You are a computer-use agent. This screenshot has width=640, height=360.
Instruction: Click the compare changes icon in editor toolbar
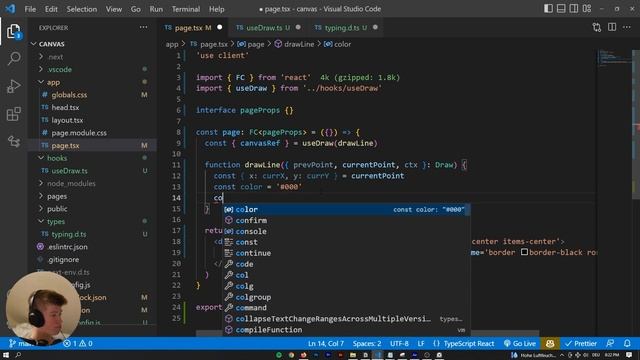(x=596, y=27)
